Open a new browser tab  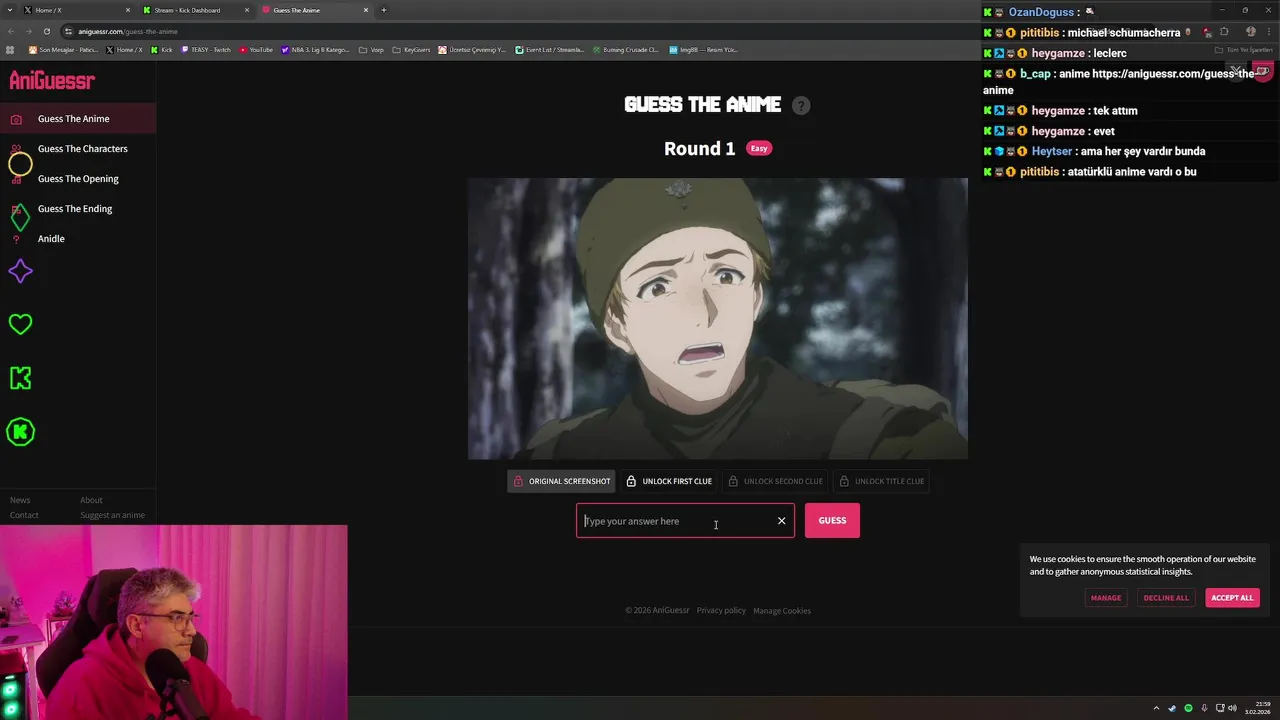384,10
